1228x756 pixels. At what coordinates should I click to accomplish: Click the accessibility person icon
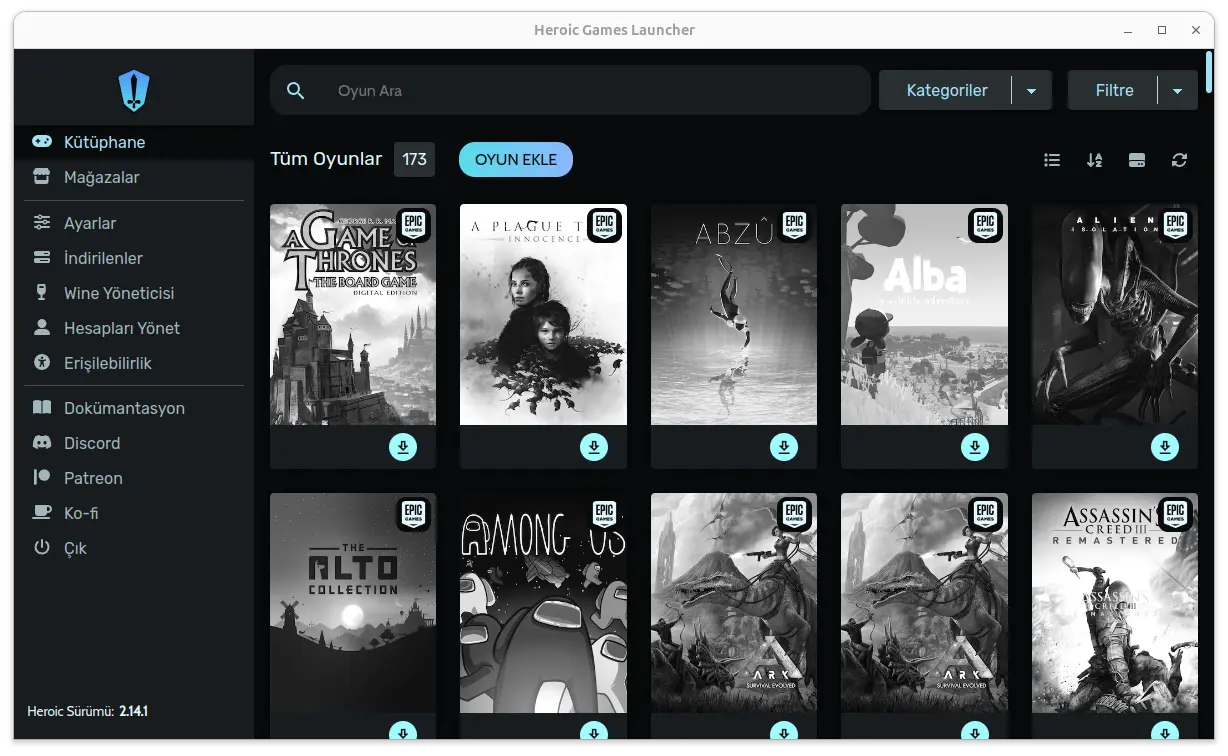click(42, 363)
